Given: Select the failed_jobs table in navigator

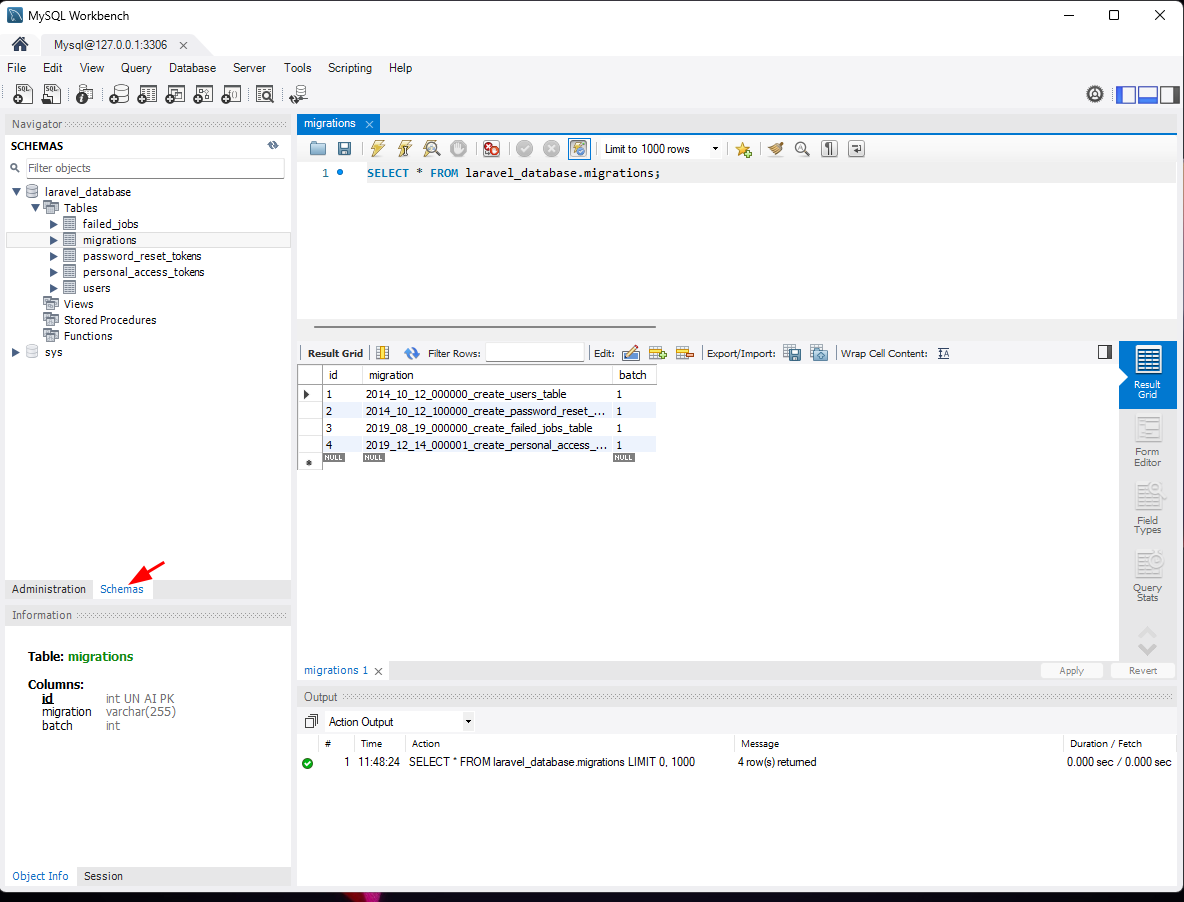Looking at the screenshot, I should coord(110,224).
